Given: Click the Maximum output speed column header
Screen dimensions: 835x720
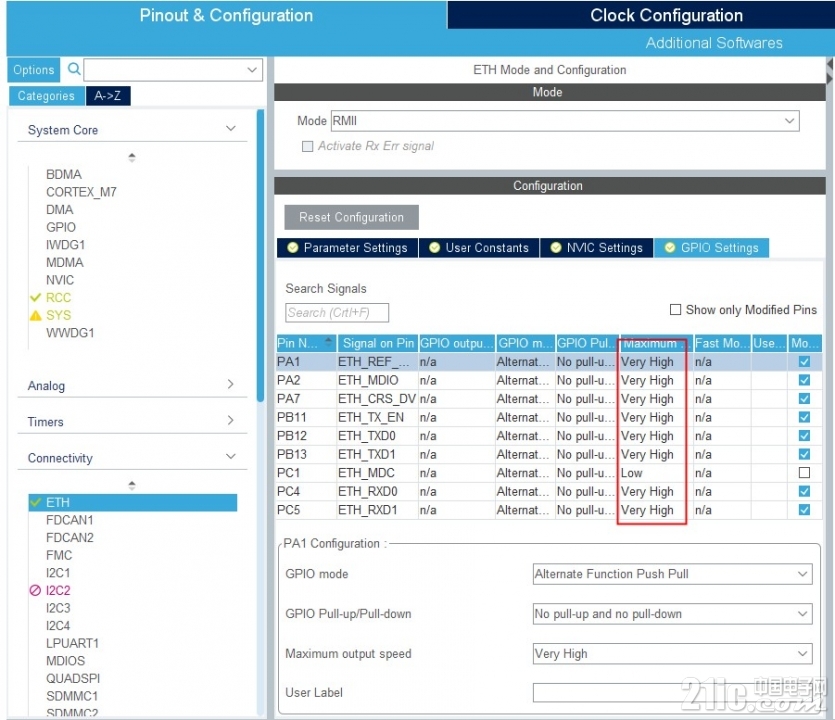Looking at the screenshot, I should [x=656, y=343].
